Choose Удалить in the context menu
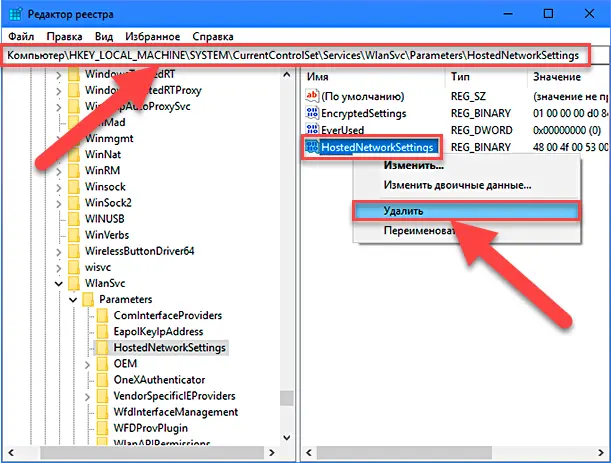611x463 pixels. [466, 211]
